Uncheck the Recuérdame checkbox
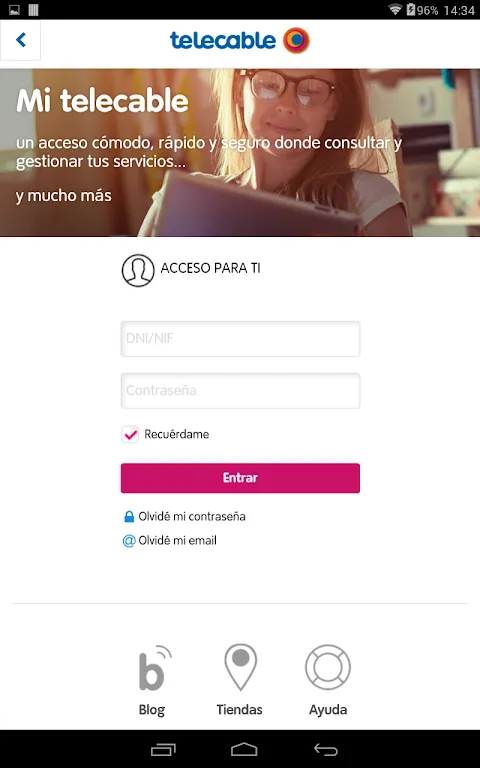Screen dimensions: 480x768 (130, 434)
